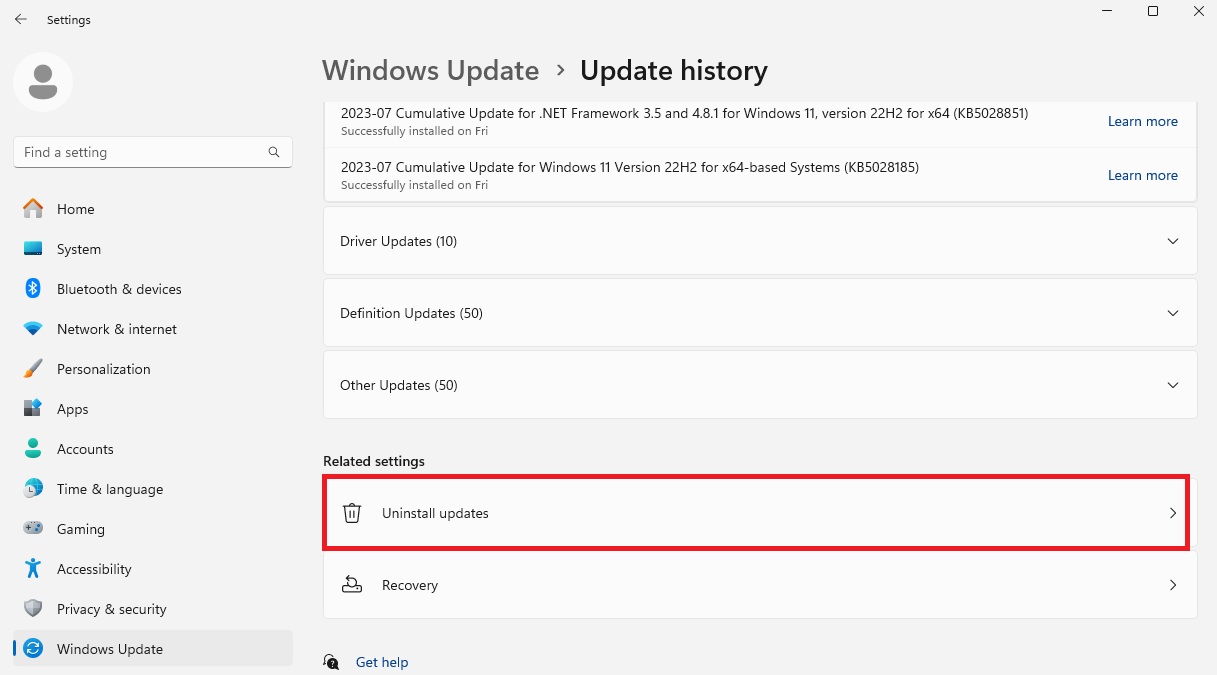The image size is (1217, 675).
Task: Expand Other Updates (50) chevron
Action: [x=1173, y=385]
